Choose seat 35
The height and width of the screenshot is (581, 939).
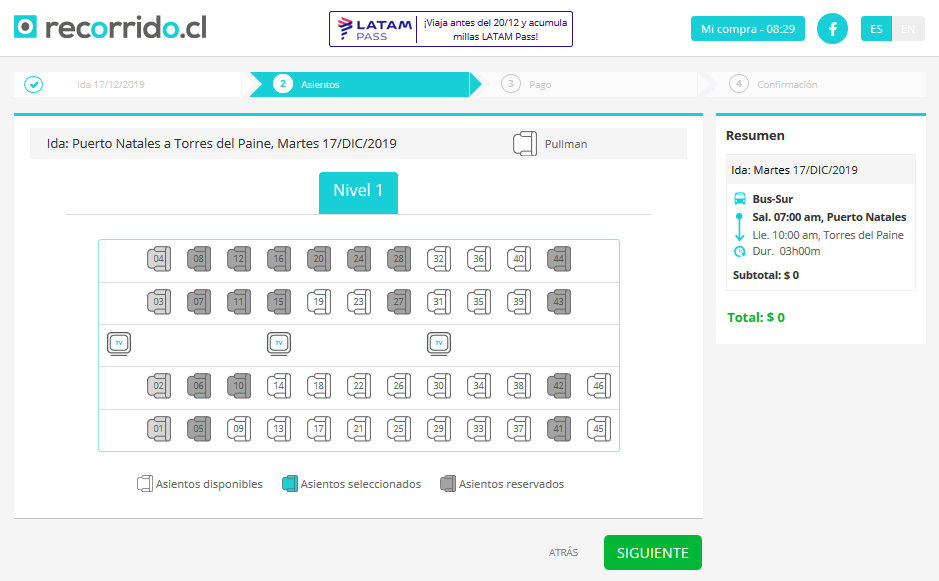point(479,302)
